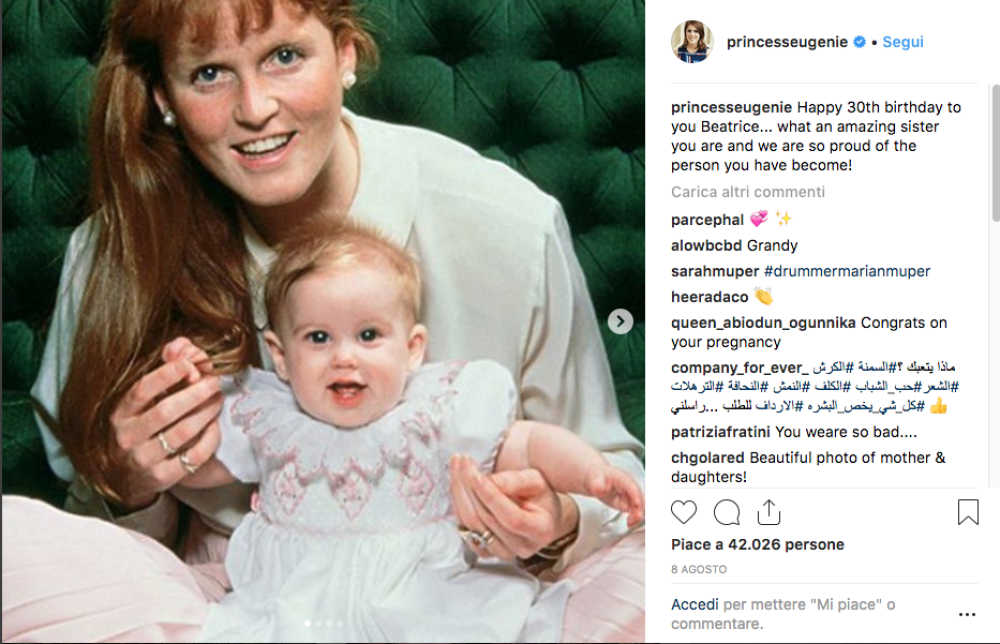1000x644 pixels.
Task: Open the three-dot more options menu
Action: (966, 614)
